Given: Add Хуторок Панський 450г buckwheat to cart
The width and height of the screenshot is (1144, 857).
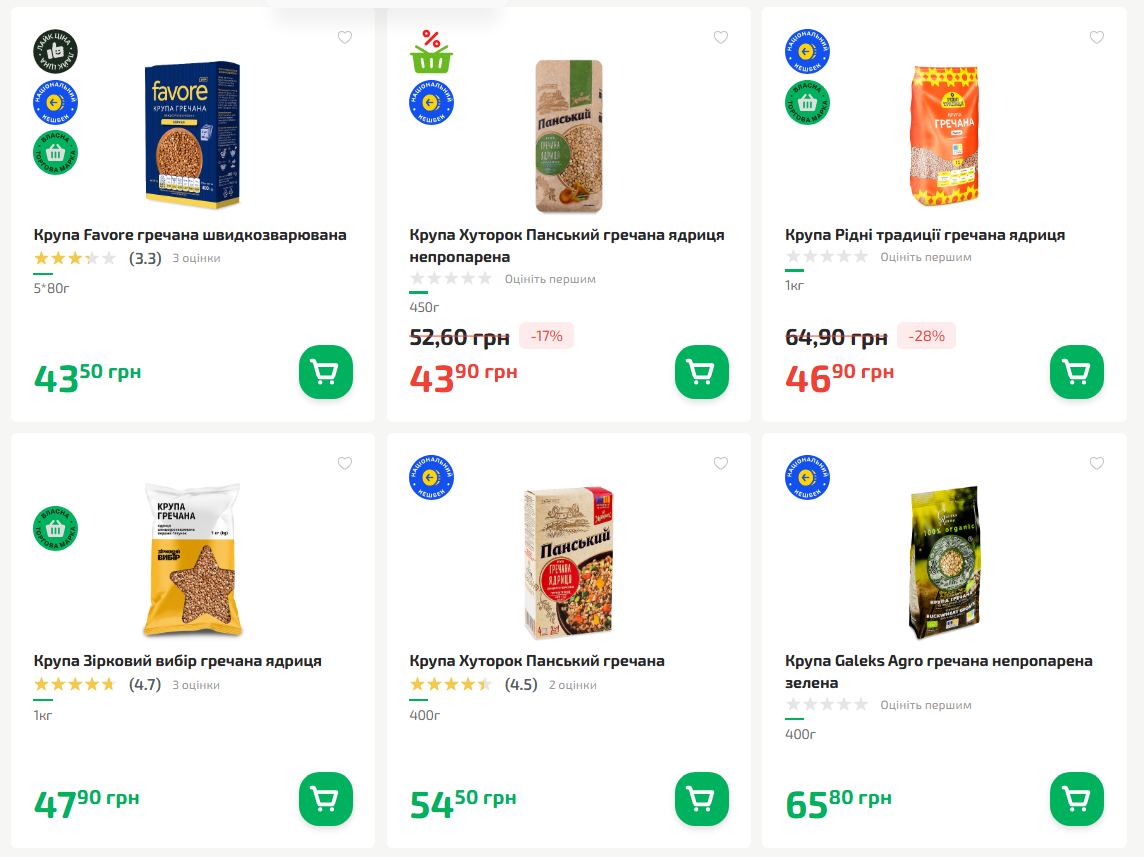Looking at the screenshot, I should [702, 372].
